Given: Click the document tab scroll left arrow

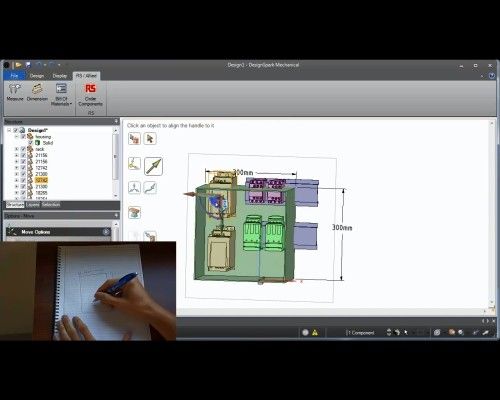Looking at the screenshot, I should [482, 321].
